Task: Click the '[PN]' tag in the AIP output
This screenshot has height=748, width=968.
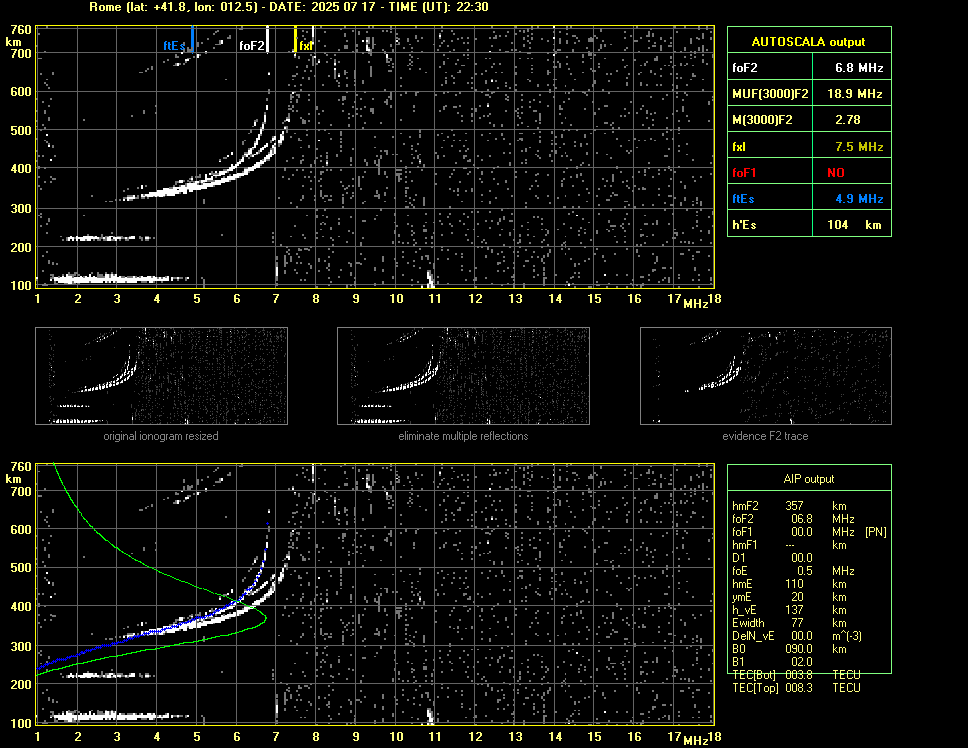Action: click(875, 532)
